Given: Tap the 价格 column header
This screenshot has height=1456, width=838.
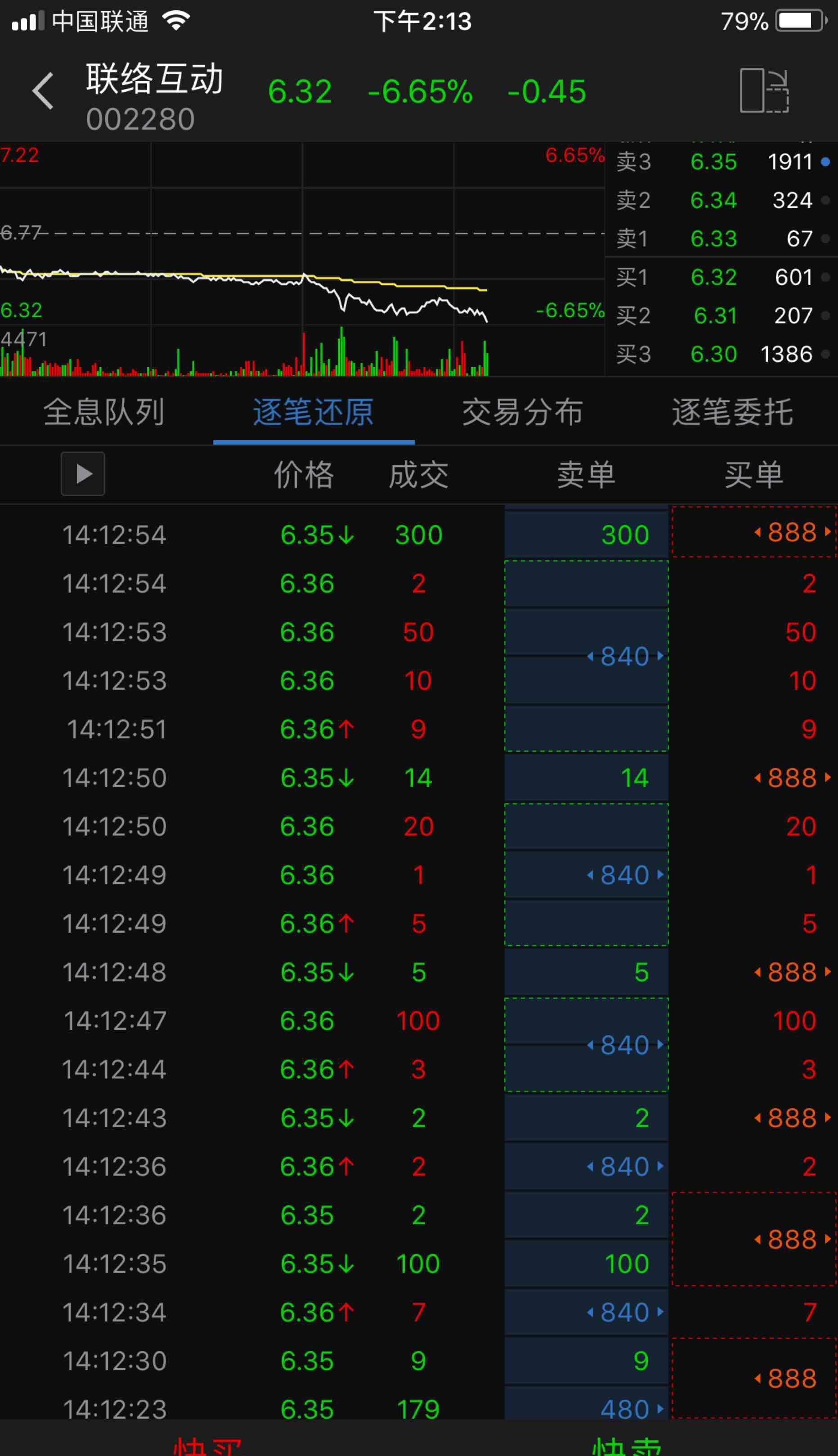Looking at the screenshot, I should tap(304, 474).
